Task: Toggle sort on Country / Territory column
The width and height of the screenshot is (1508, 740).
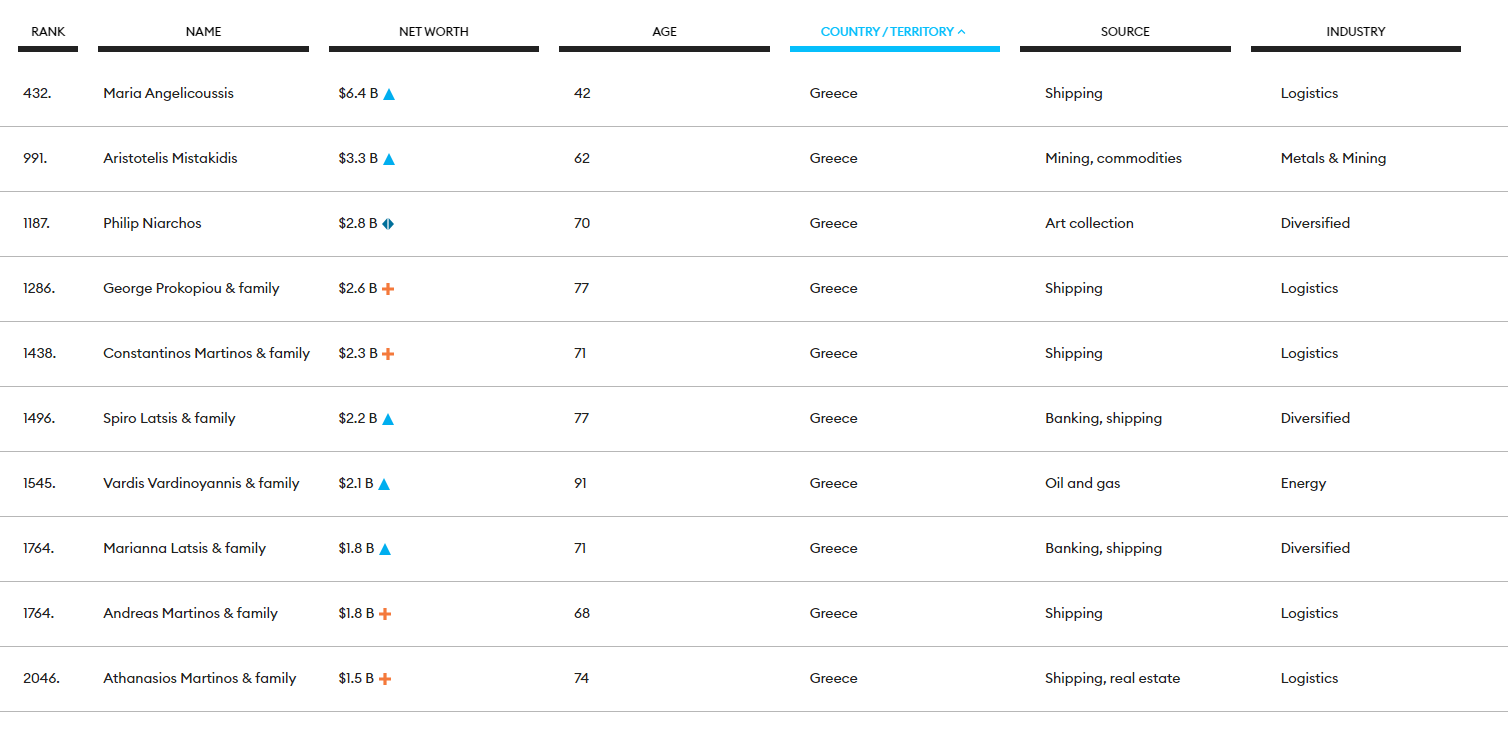Action: pos(893,32)
